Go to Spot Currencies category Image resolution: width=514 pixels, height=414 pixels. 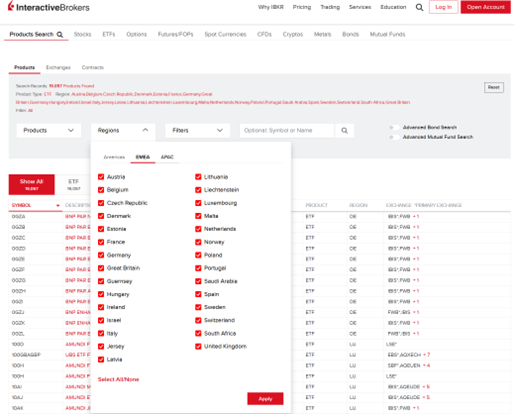[225, 34]
